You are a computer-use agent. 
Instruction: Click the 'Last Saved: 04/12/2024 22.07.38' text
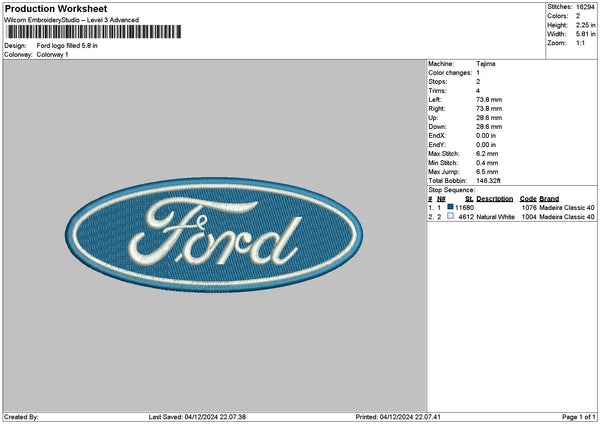click(197, 417)
